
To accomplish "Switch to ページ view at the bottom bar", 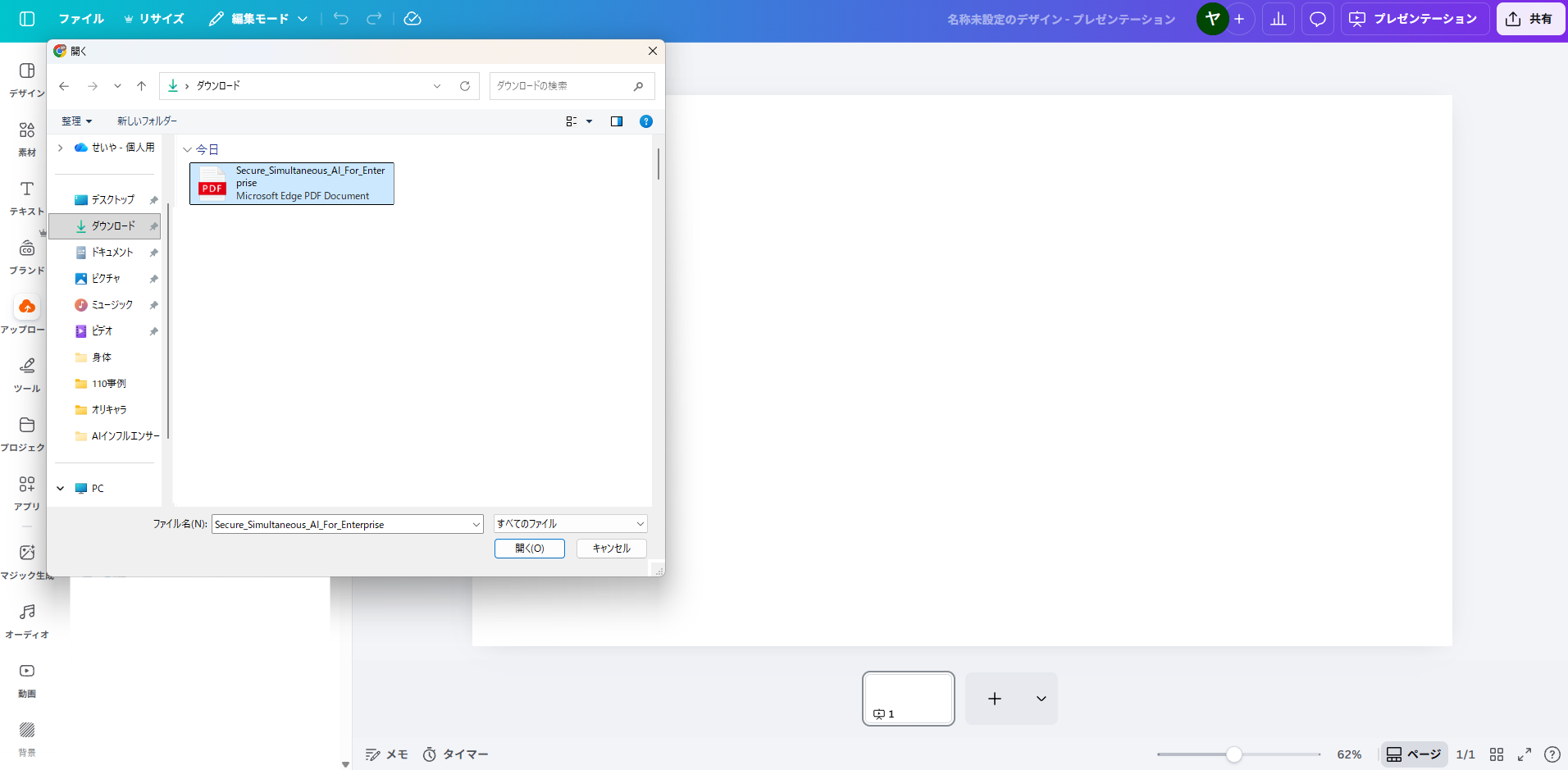I will coord(1413,754).
